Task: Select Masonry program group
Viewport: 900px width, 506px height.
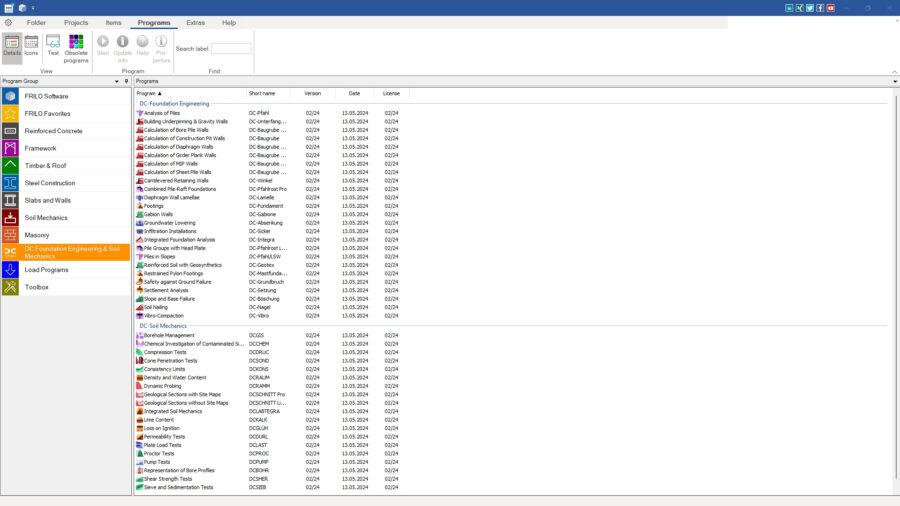Action: click(65, 235)
